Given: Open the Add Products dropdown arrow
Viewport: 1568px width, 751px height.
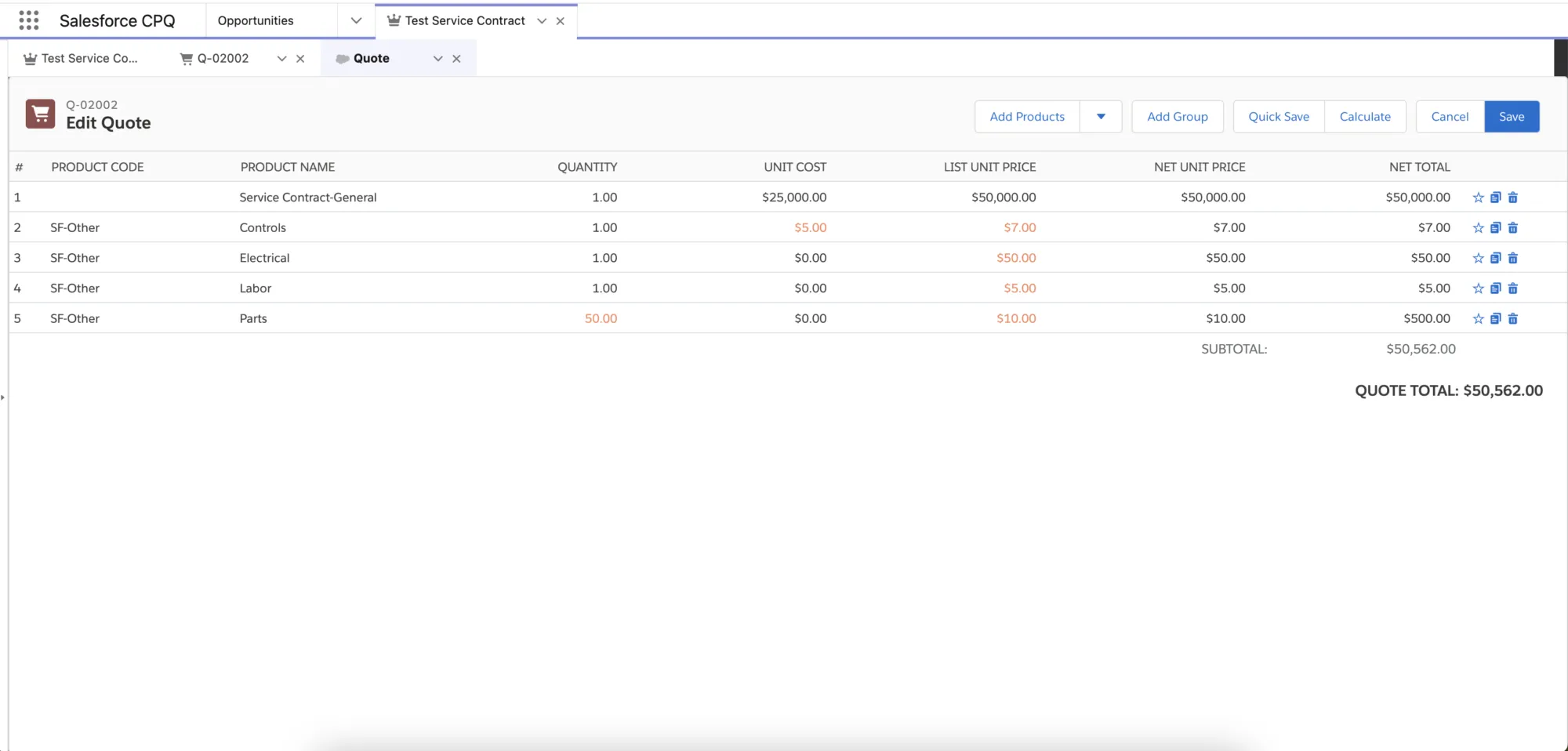Looking at the screenshot, I should click(1101, 117).
